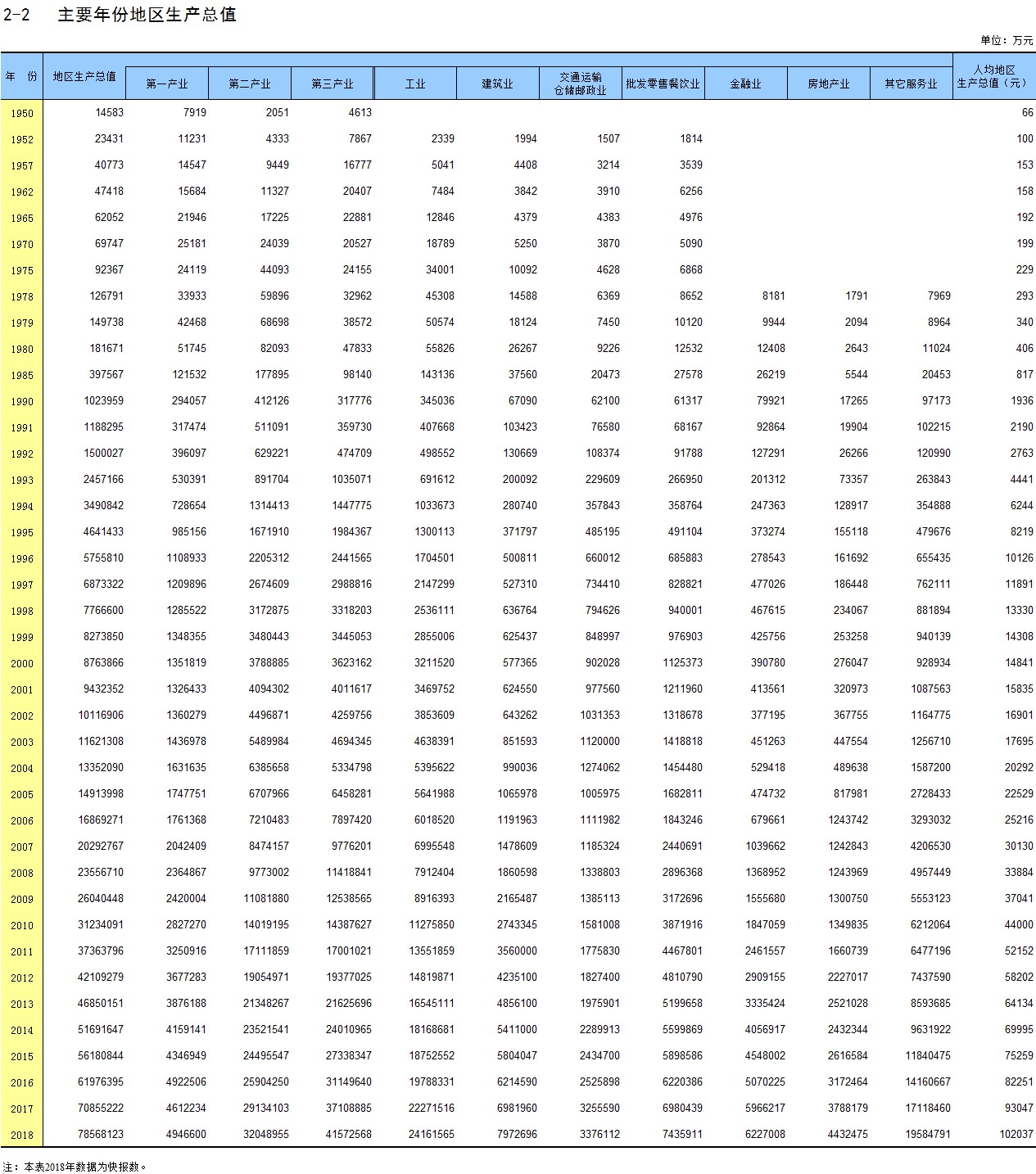Click the 批发零售餐饮业 header
Screen dimensions: 1036x1174
[x=663, y=84]
